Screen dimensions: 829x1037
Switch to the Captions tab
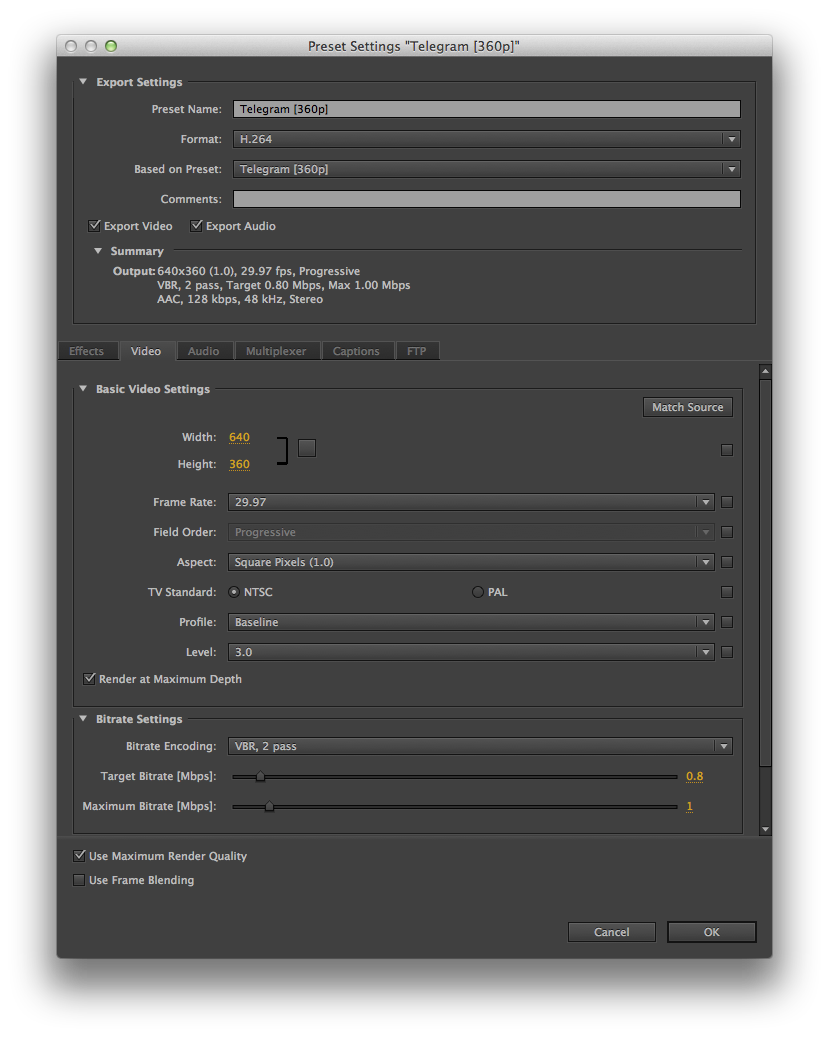point(357,351)
